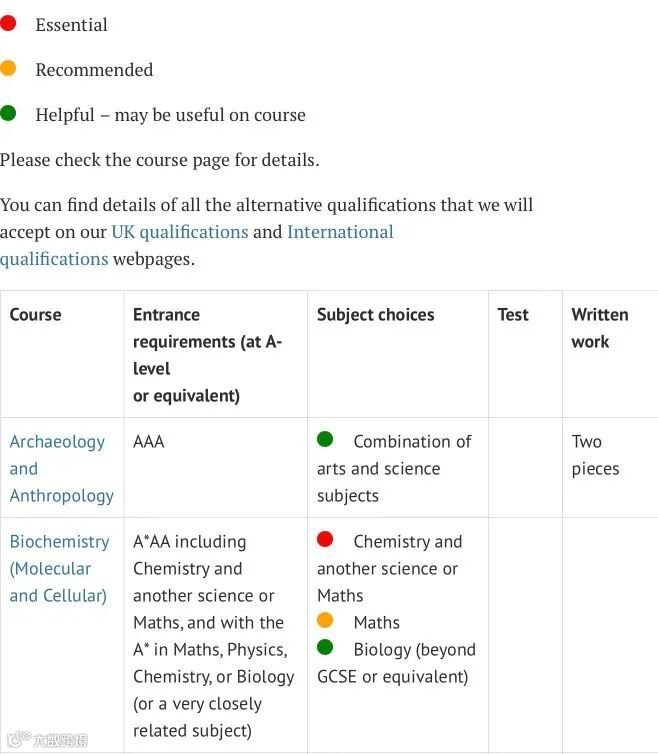
Task: Click the 'Please check the course page' text
Action: click(x=160, y=160)
